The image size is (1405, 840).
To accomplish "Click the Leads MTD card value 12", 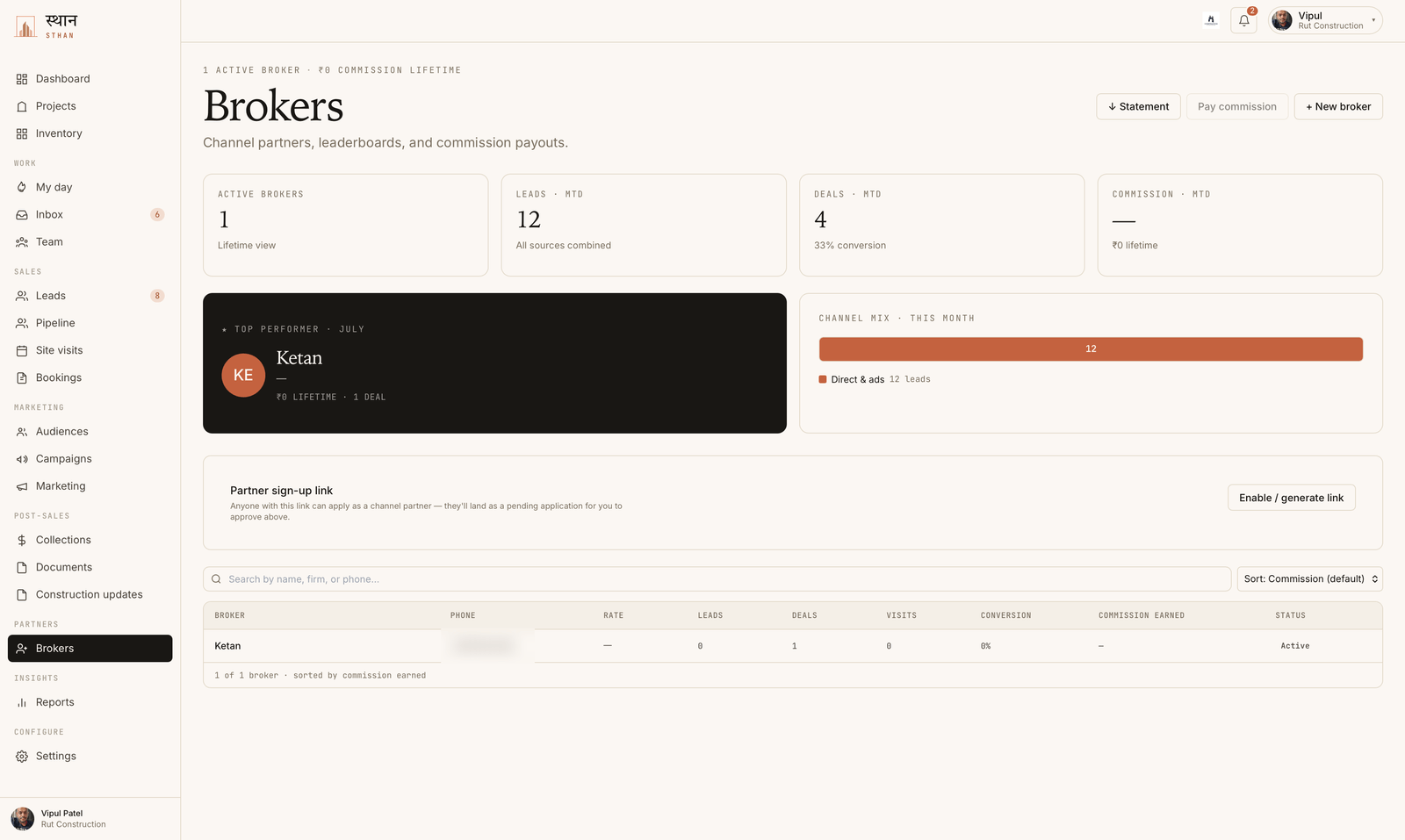I will coord(529,219).
